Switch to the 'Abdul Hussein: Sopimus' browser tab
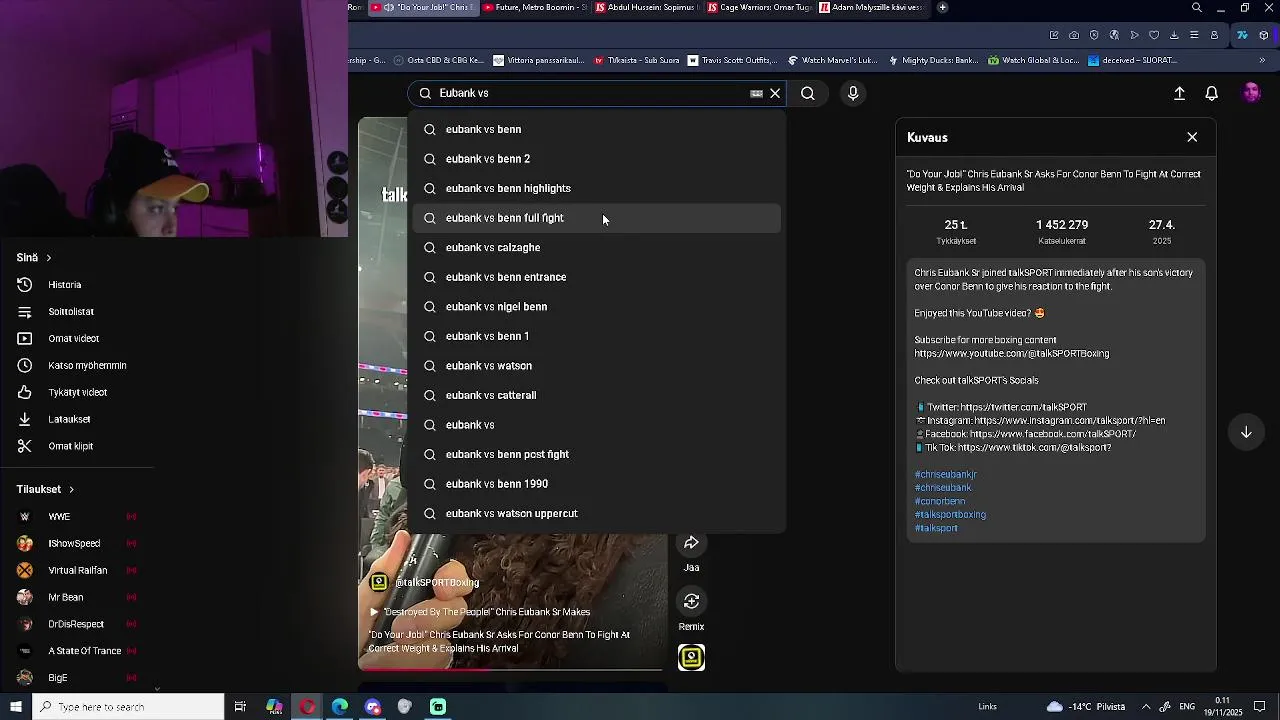The image size is (1280, 720). 646,7
